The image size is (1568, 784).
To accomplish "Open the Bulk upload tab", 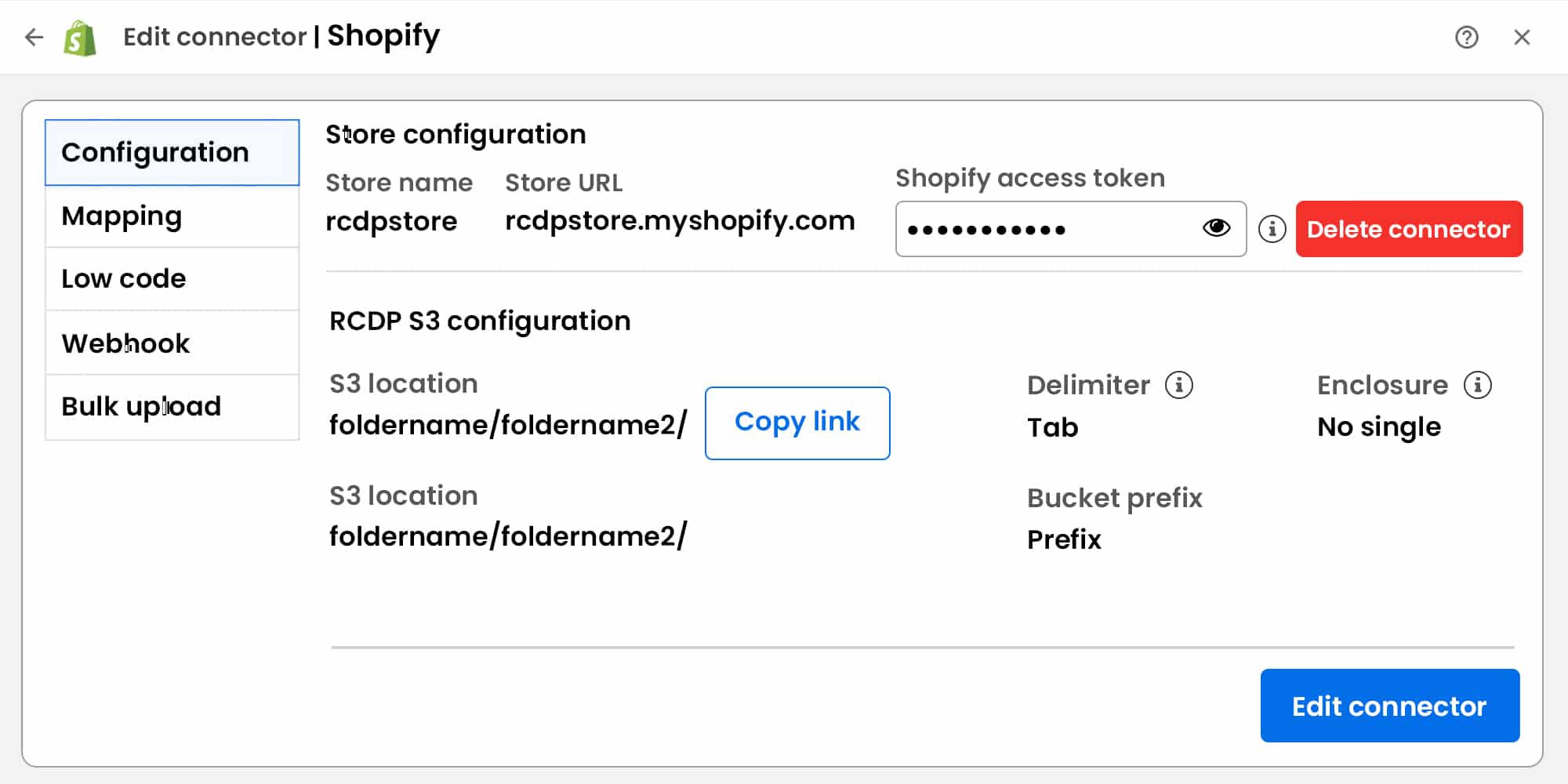I will (172, 407).
